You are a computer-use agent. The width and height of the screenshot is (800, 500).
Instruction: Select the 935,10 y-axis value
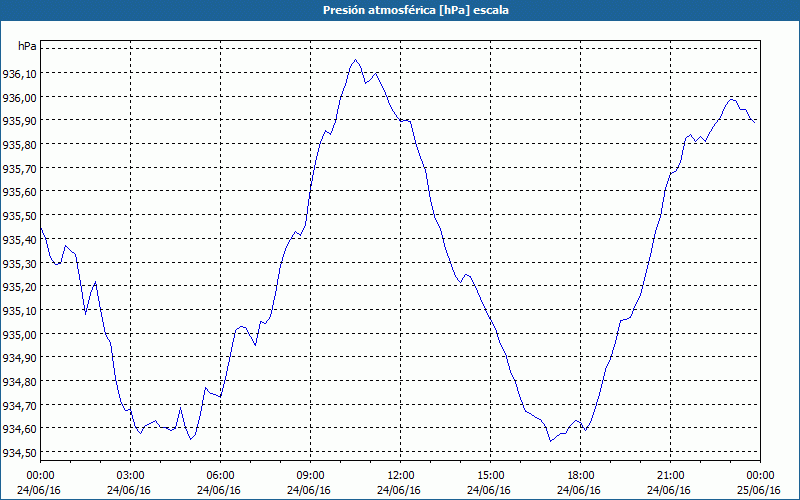(19, 311)
